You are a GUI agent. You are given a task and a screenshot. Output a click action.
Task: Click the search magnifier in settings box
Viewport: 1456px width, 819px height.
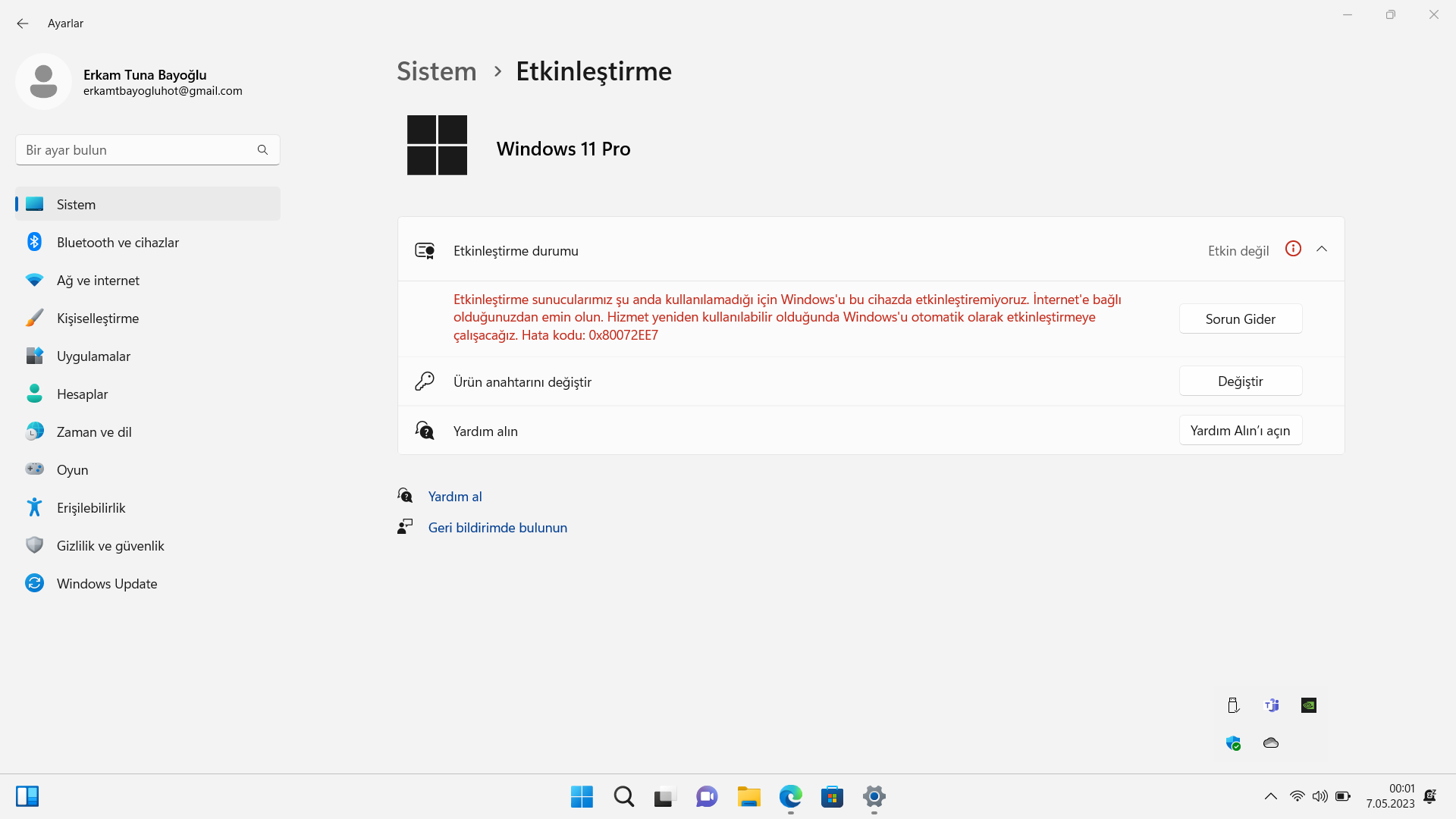coord(262,150)
